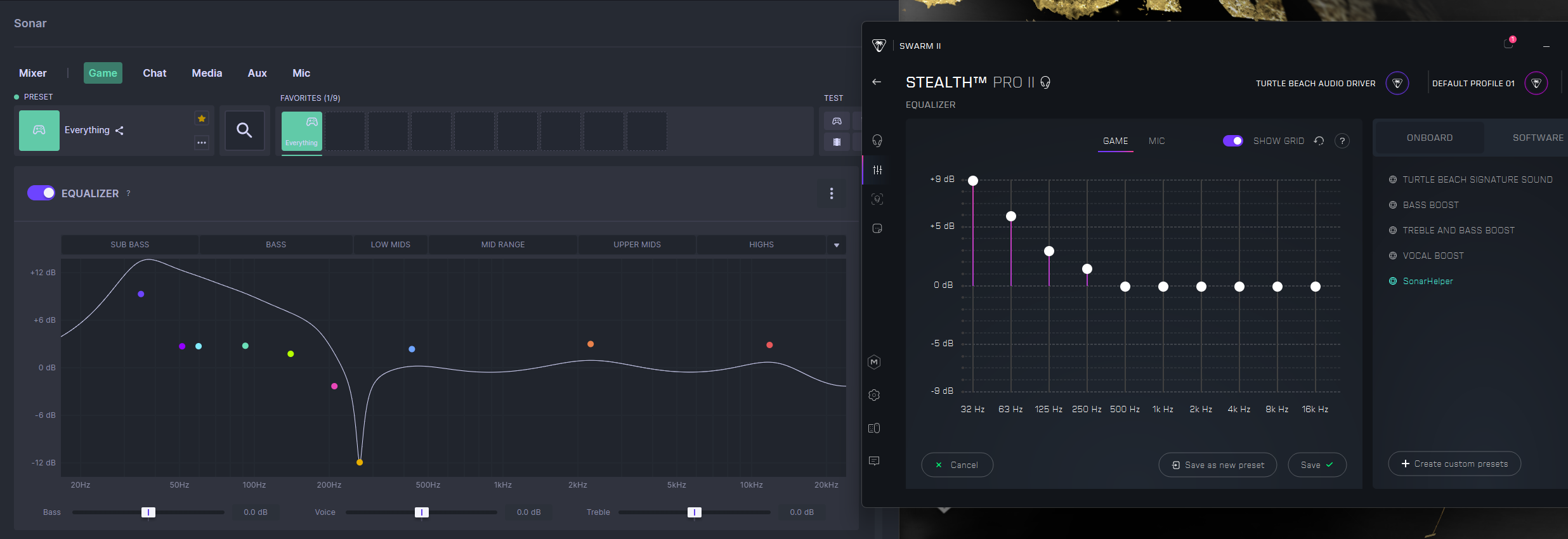The width and height of the screenshot is (1568, 539).
Task: Open Swarm II notifications with red badge
Action: pos(1509,43)
